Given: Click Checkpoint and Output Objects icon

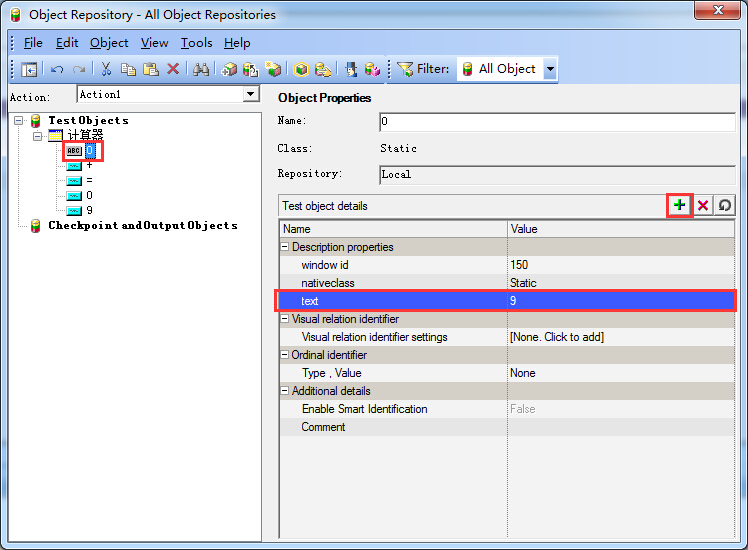Looking at the screenshot, I should (x=36, y=226).
